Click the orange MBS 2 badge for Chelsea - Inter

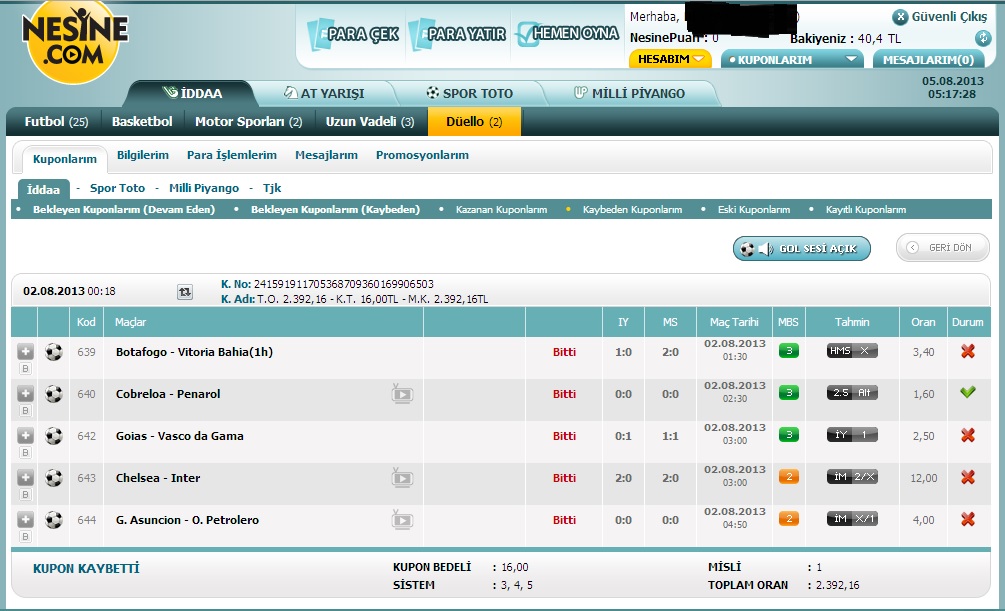click(789, 477)
